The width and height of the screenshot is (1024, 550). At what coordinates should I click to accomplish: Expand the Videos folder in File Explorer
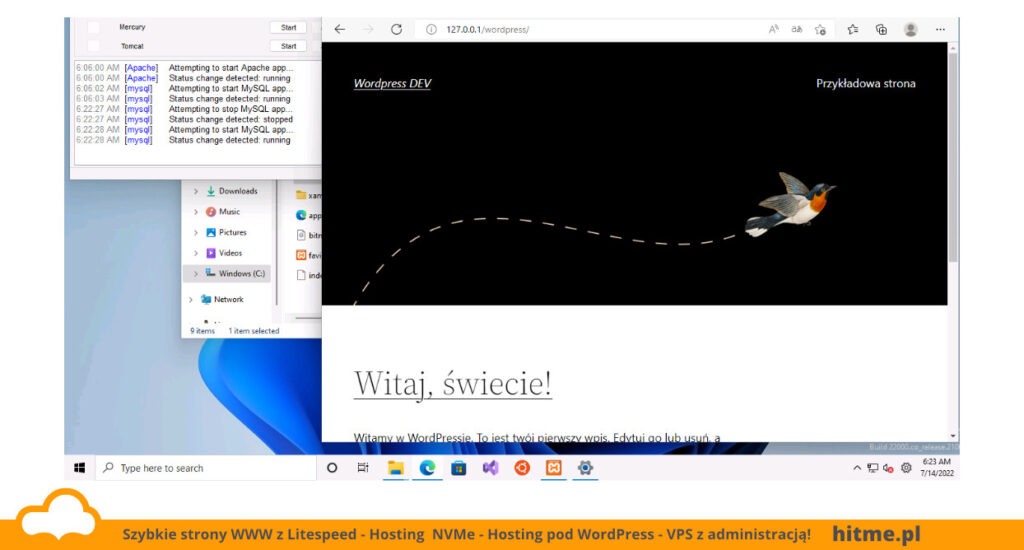(195, 253)
